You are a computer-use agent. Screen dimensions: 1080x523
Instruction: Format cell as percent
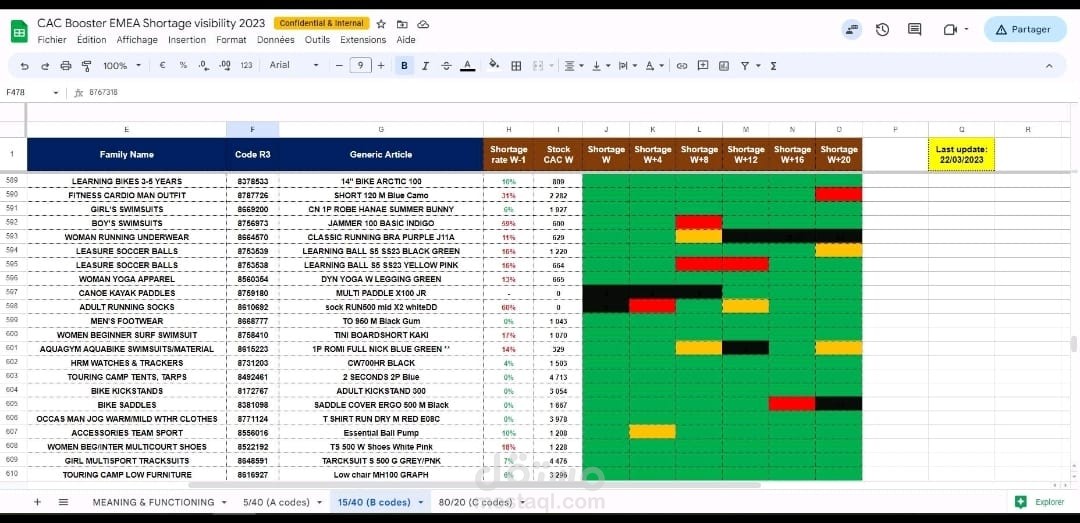click(x=183, y=65)
